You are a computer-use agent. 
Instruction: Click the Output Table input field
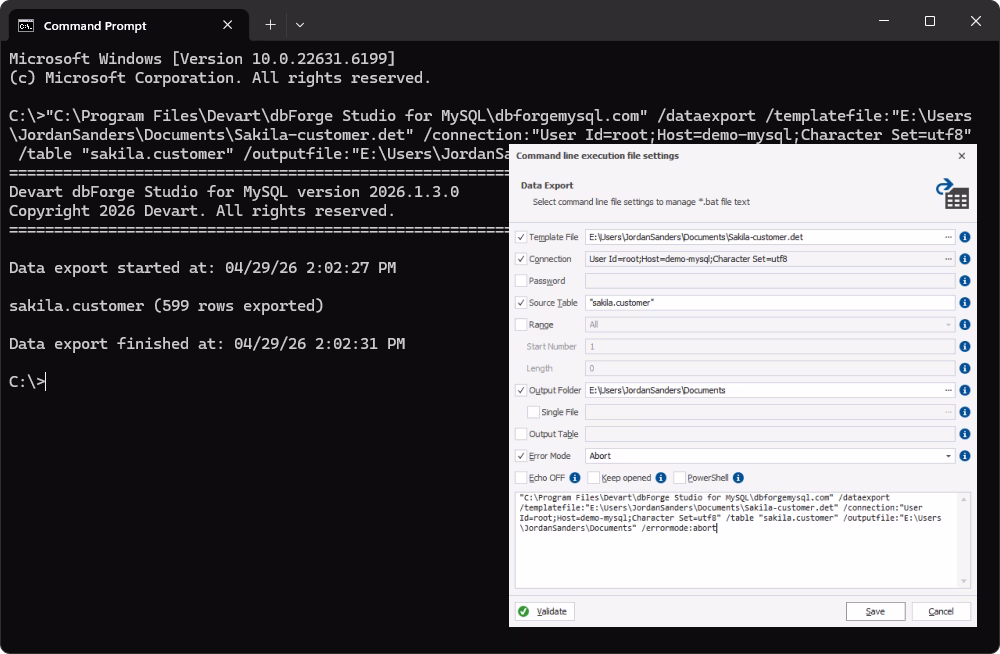tap(770, 434)
